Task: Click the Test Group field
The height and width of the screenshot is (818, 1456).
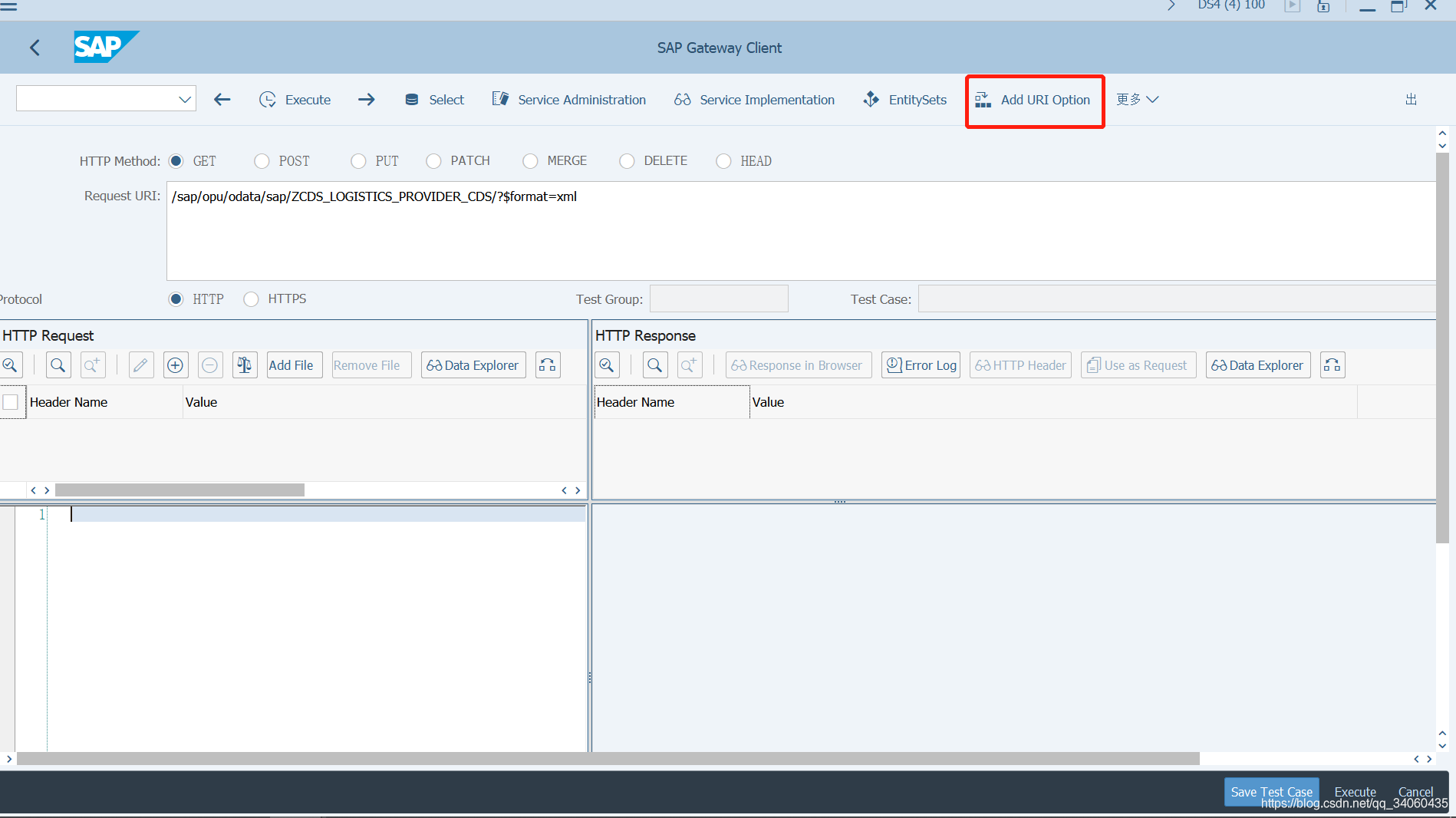Action: click(719, 299)
